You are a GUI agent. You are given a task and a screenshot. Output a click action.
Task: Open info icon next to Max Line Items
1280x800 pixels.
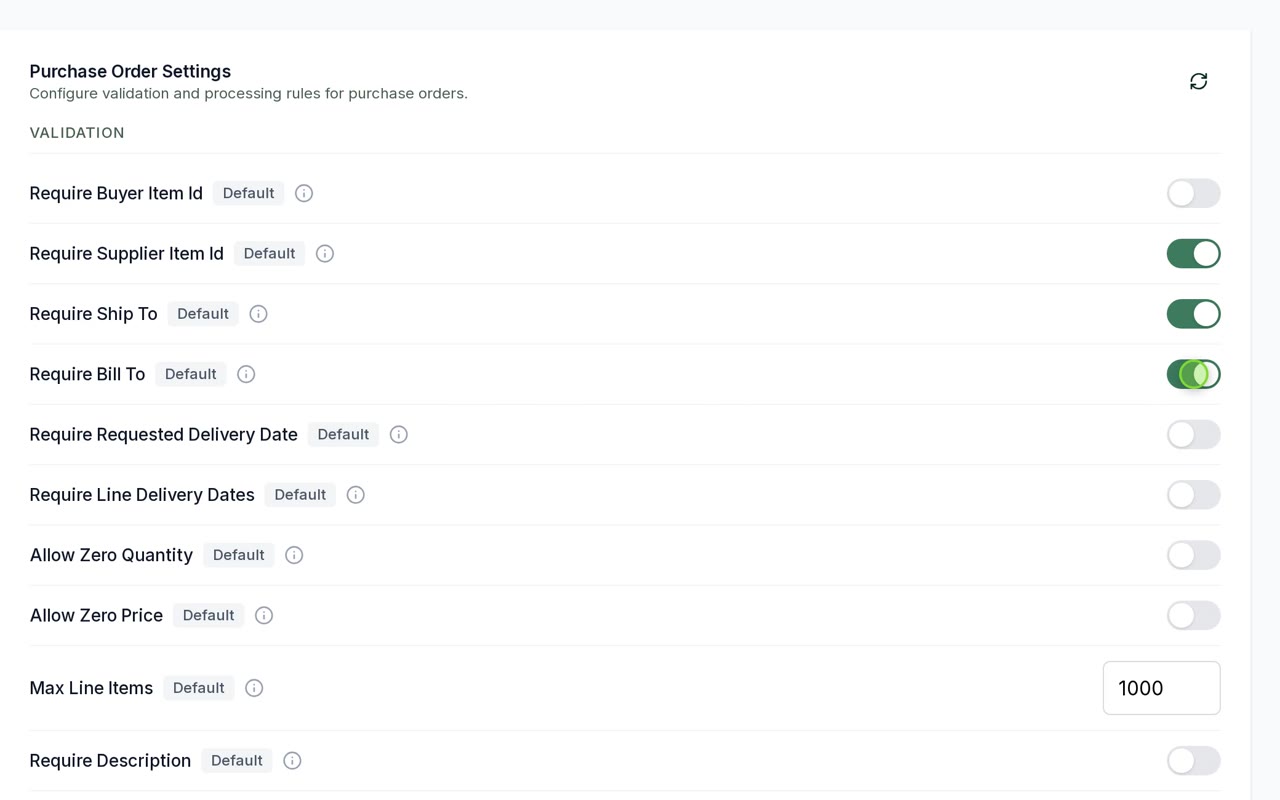tap(254, 688)
